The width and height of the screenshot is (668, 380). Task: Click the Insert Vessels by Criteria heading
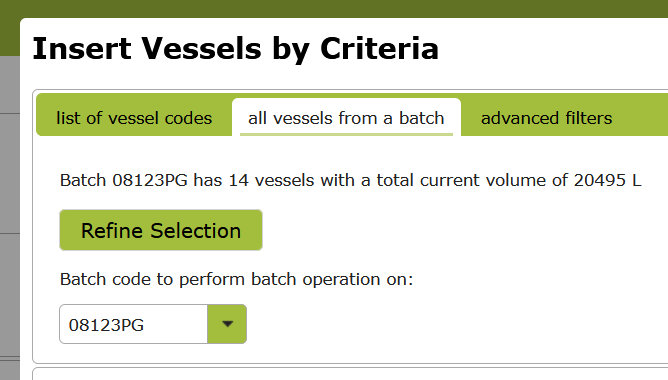pos(236,49)
